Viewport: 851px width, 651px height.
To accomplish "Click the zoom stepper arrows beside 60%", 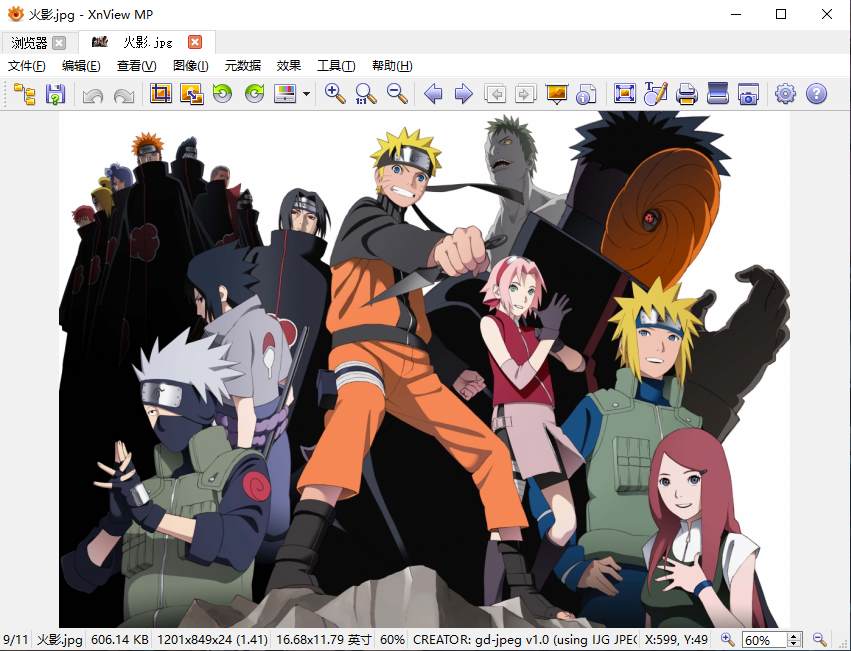I will coord(795,640).
